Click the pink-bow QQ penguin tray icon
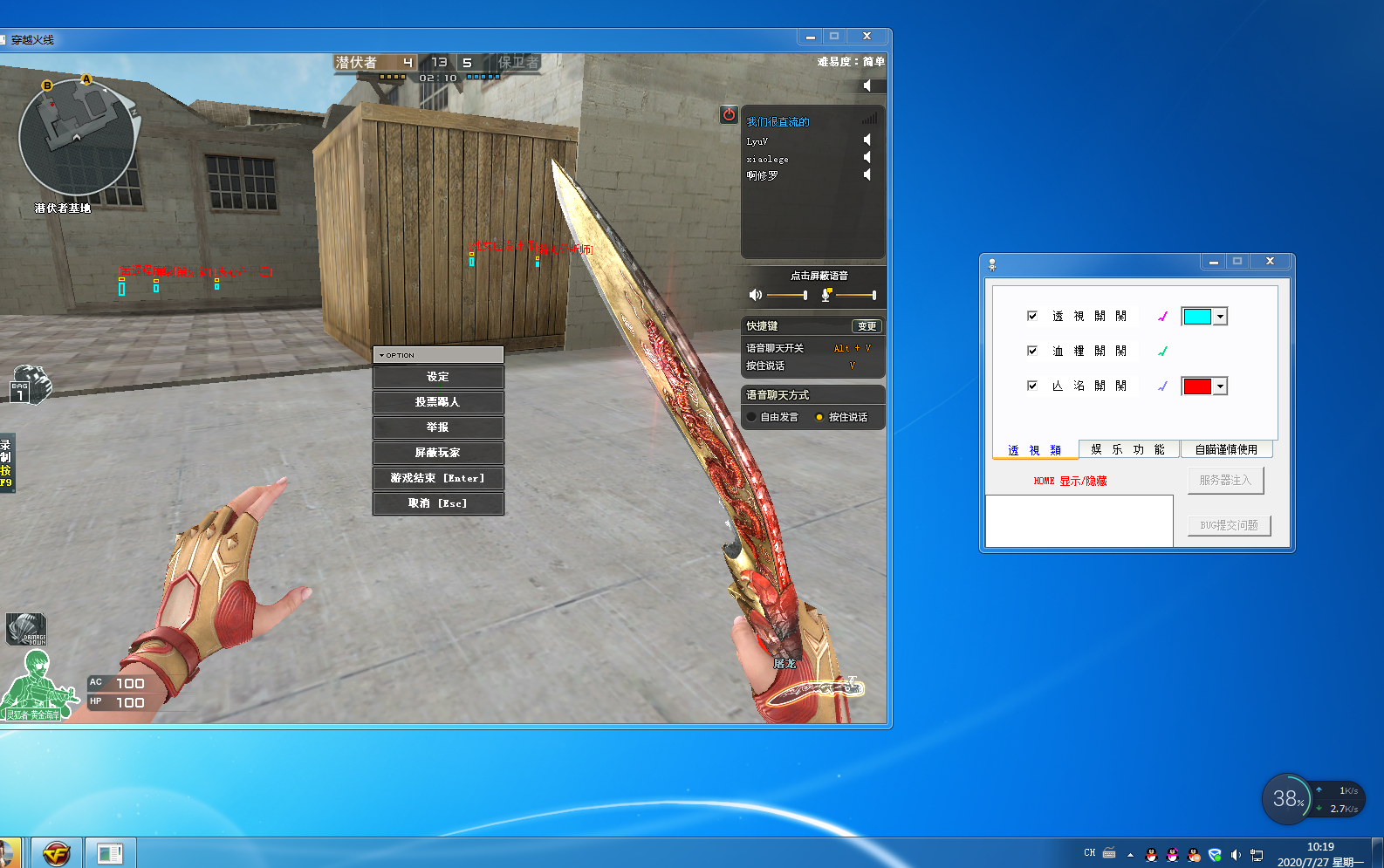1384x868 pixels. (x=1172, y=855)
